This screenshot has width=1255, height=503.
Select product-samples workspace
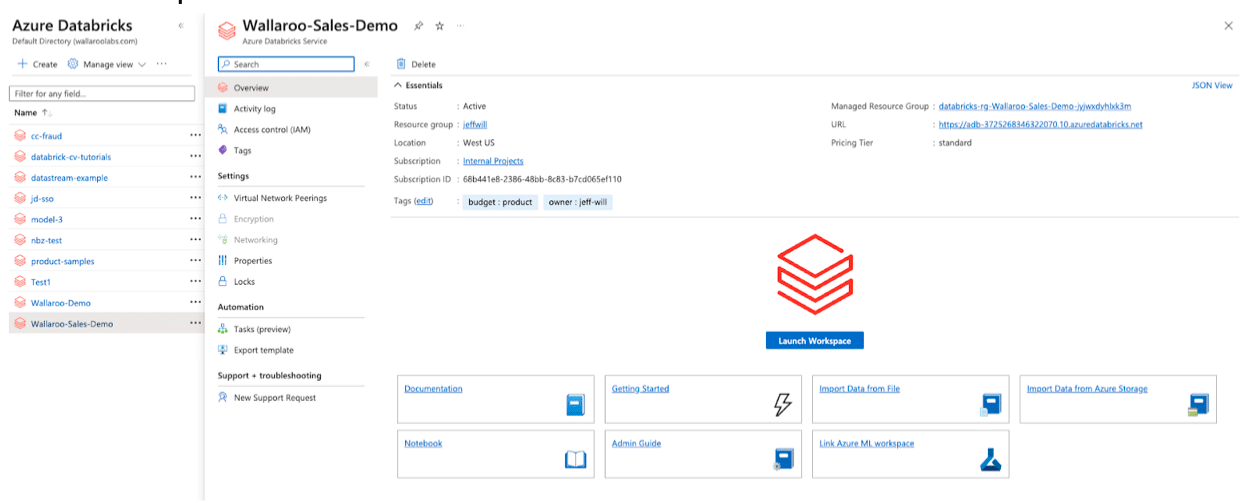(62, 261)
